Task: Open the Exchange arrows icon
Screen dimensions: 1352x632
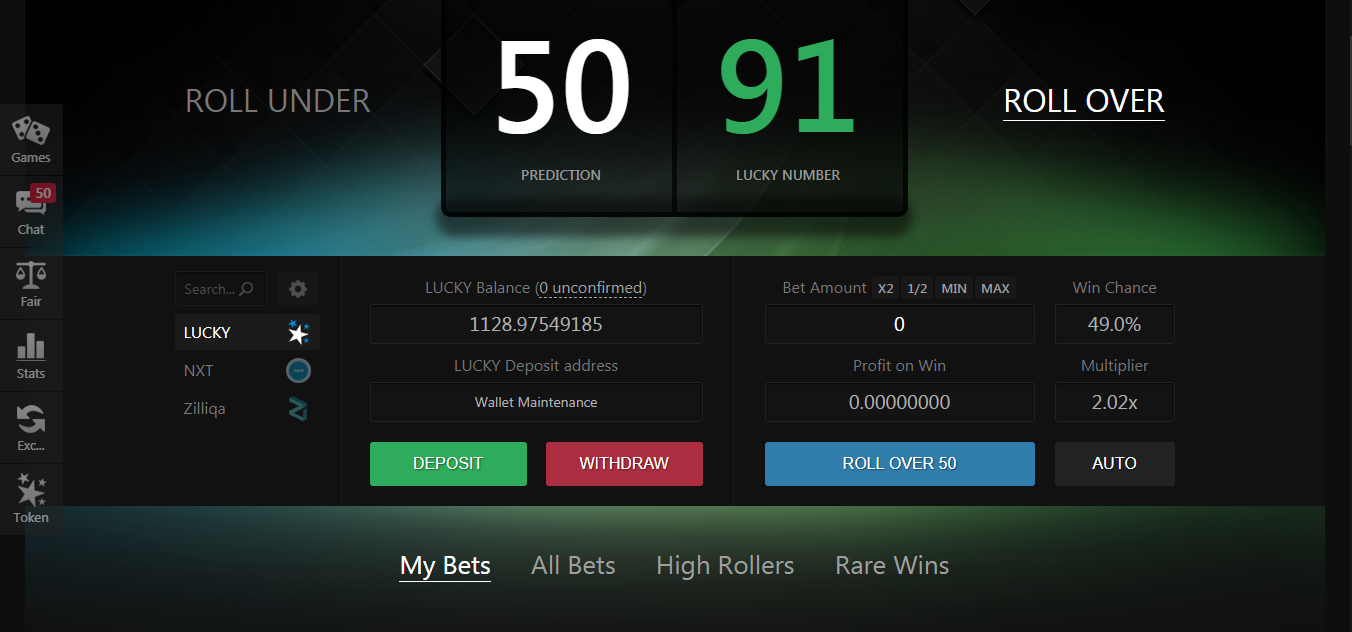Action: 31,419
